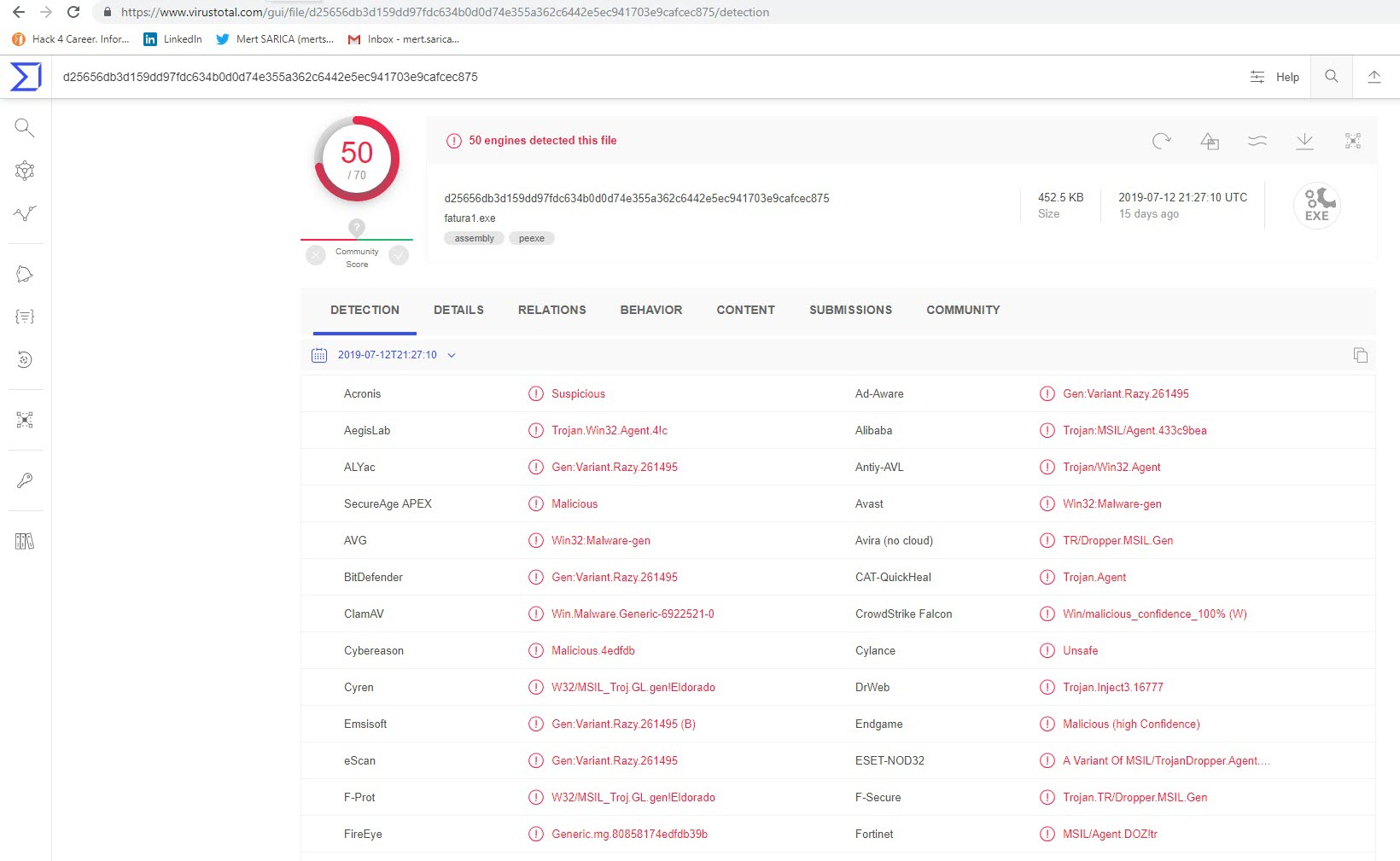Click the 452.5 KB size value

[x=1060, y=197]
